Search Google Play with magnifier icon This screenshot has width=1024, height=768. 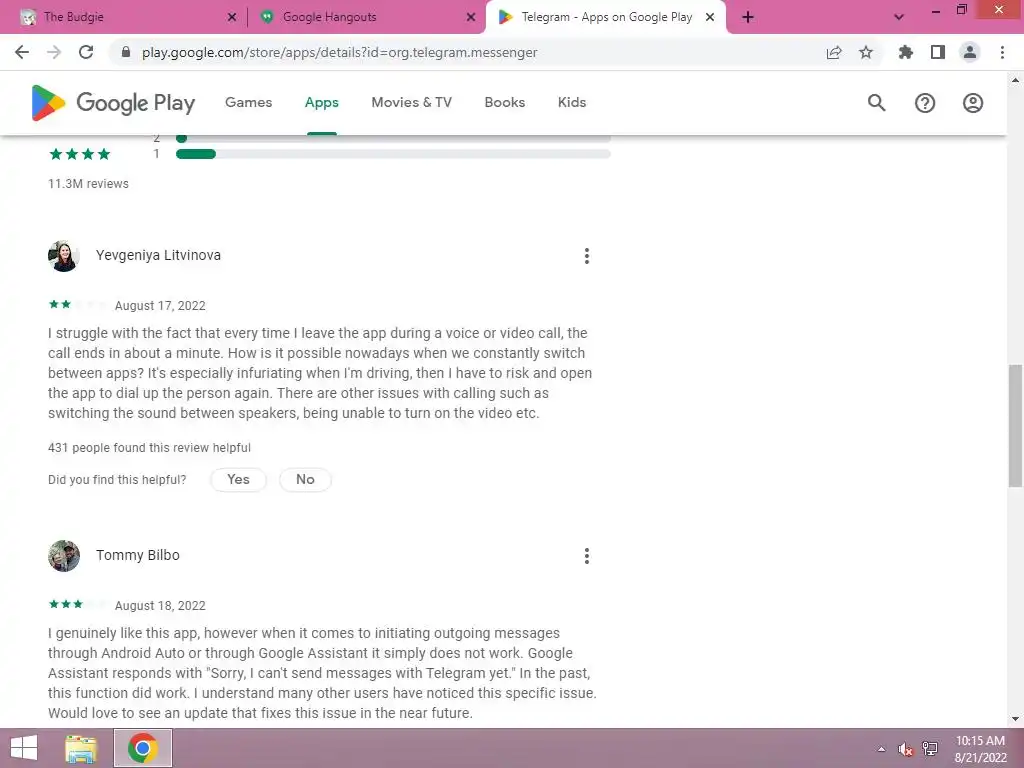coord(876,103)
